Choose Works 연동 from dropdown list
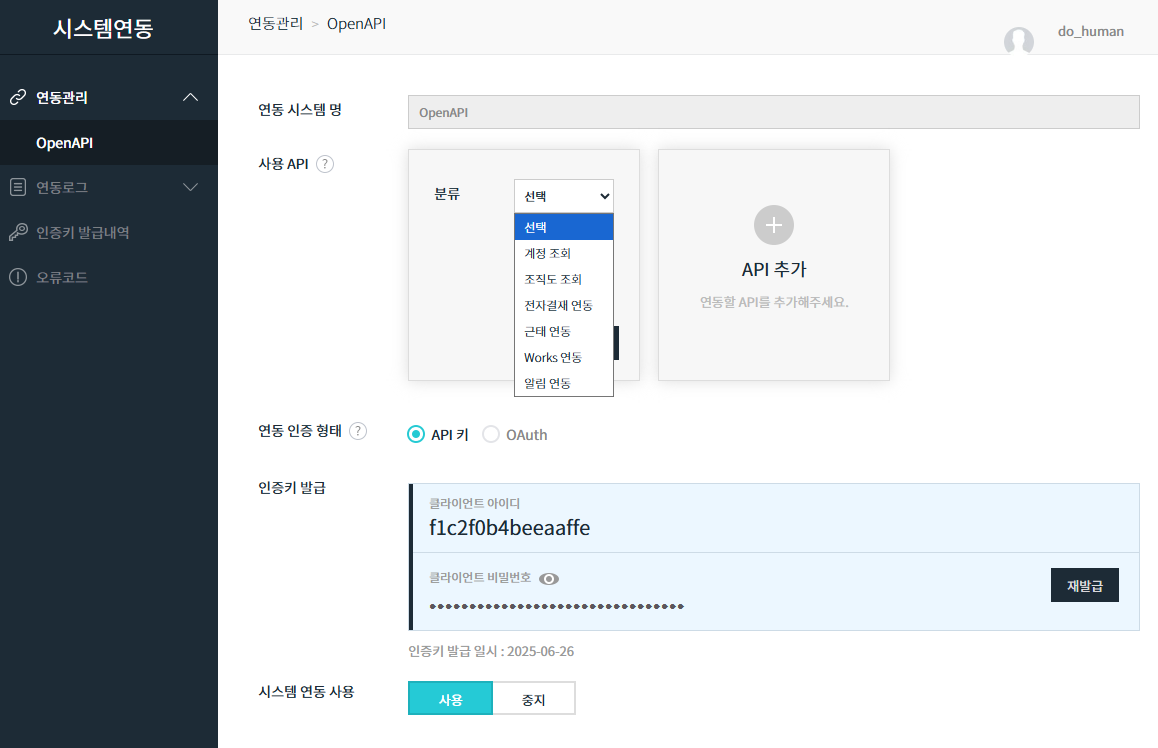 click(x=553, y=357)
